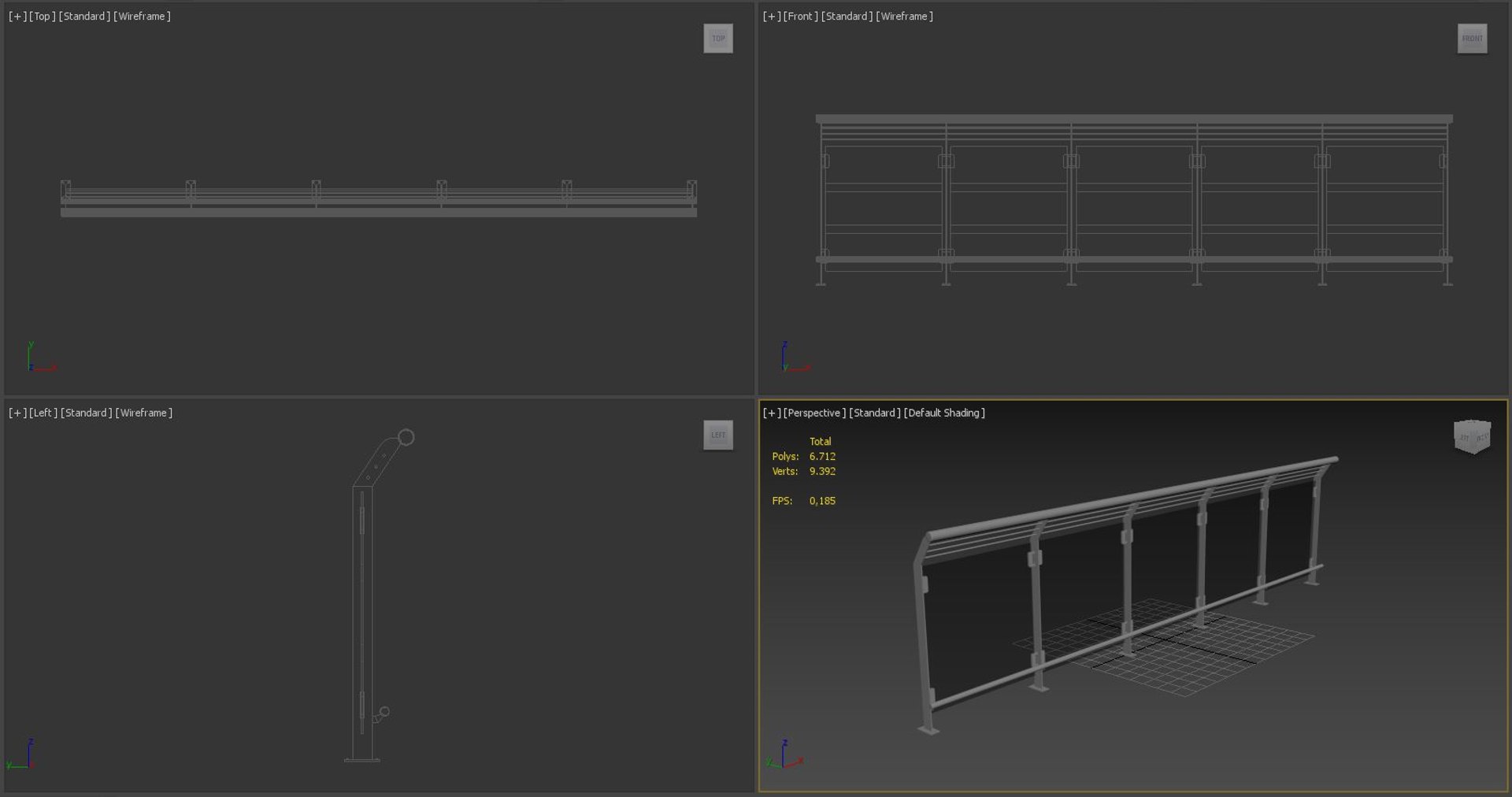Open the [Standard] menu in Left viewport

[x=87, y=413]
